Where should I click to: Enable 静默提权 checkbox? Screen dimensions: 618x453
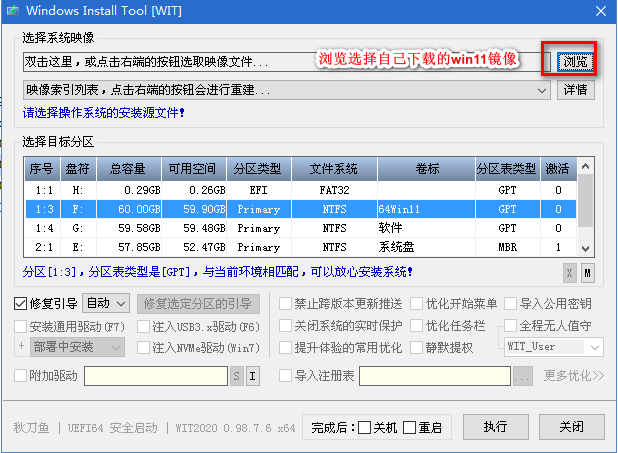(x=417, y=348)
